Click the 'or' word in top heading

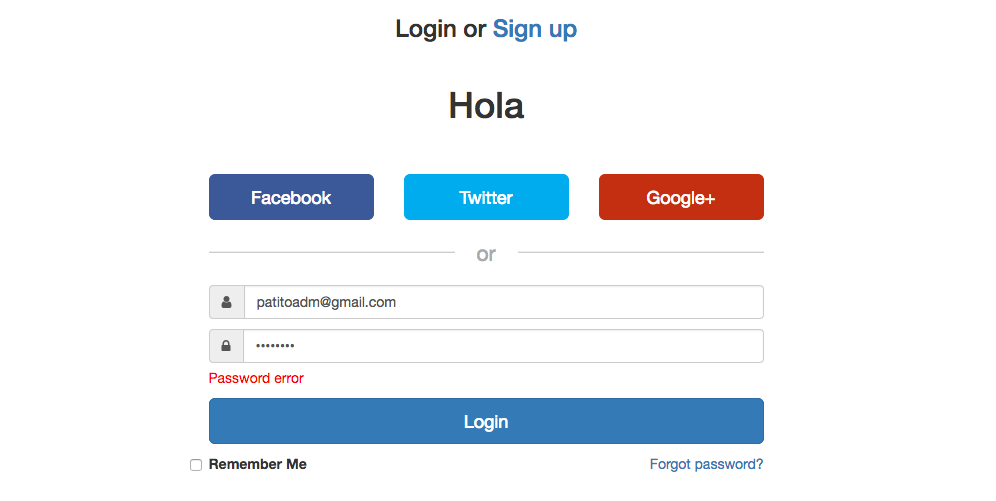click(x=474, y=29)
